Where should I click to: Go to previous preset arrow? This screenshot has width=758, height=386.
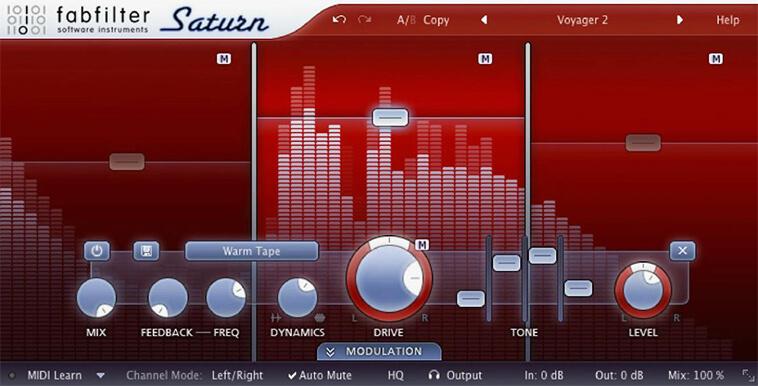click(483, 20)
